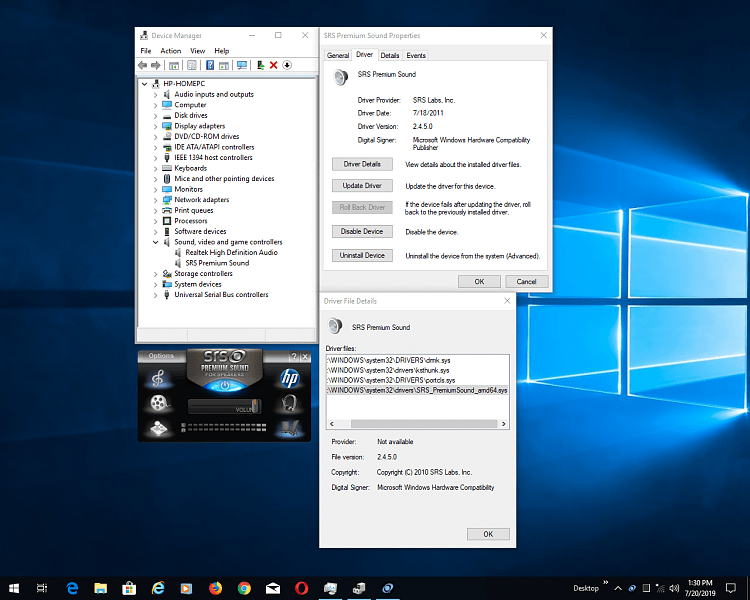
Task: Open Microsoft Edge from taskbar
Action: 72,588
